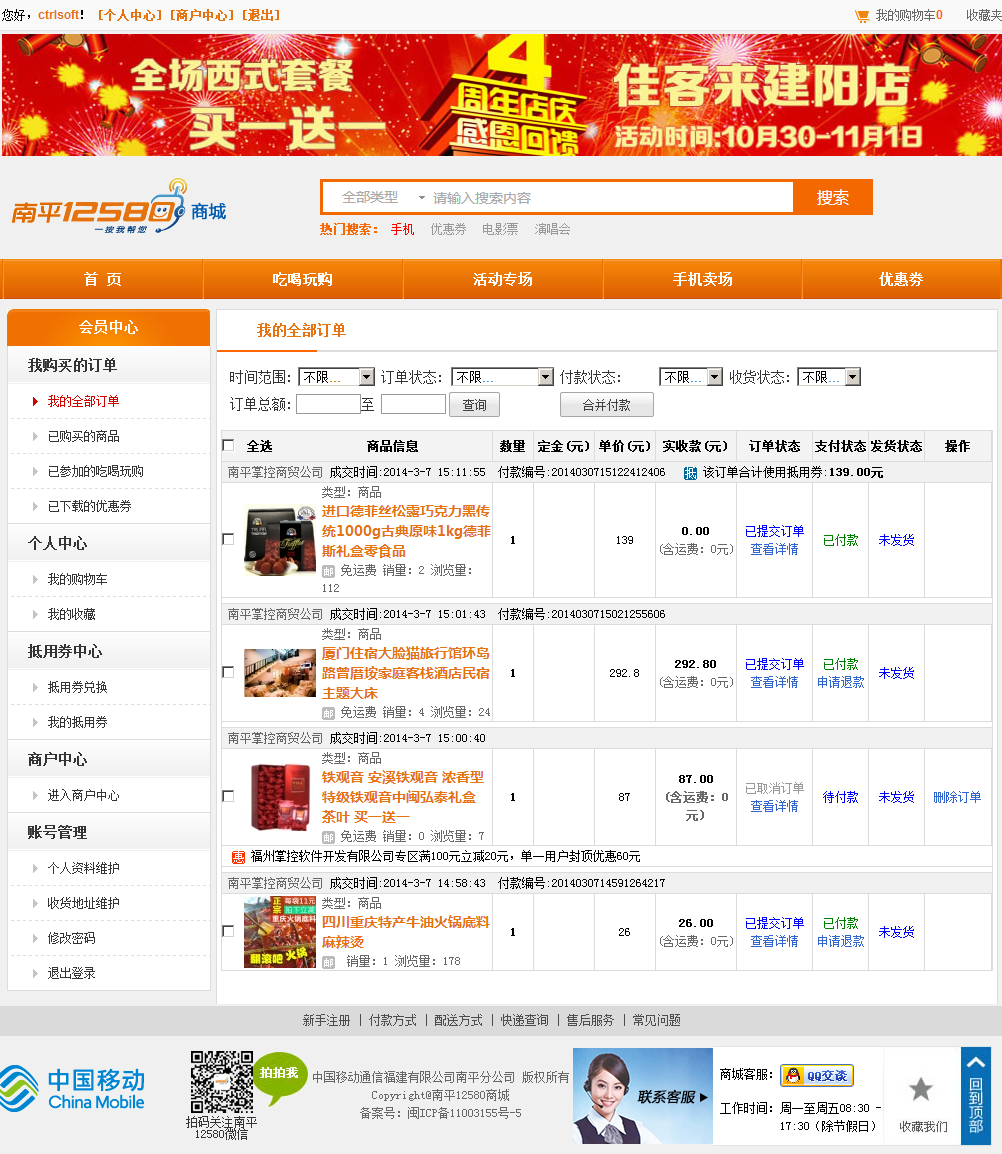Click the 手机 hot search keyword
This screenshot has width=1002, height=1154.
(403, 229)
